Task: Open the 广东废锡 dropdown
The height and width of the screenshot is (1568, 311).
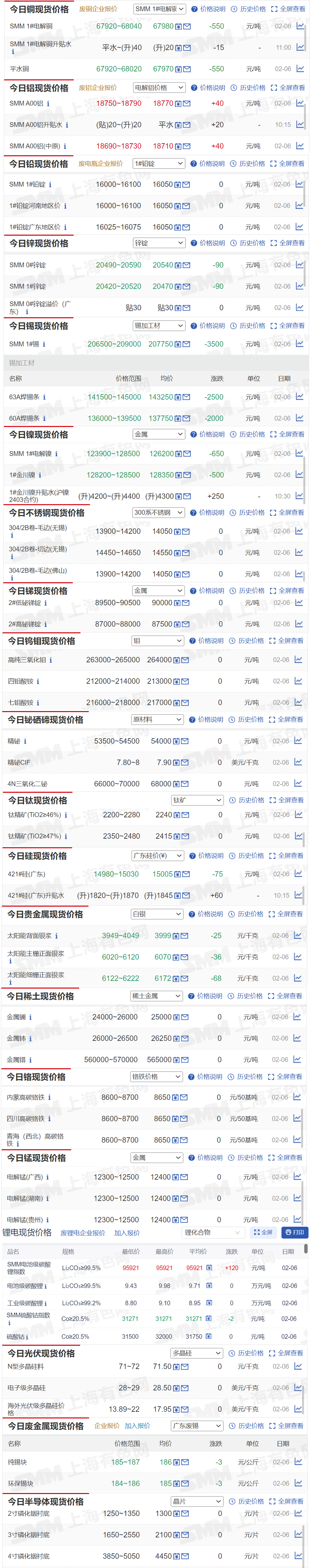Action: coord(196,1426)
